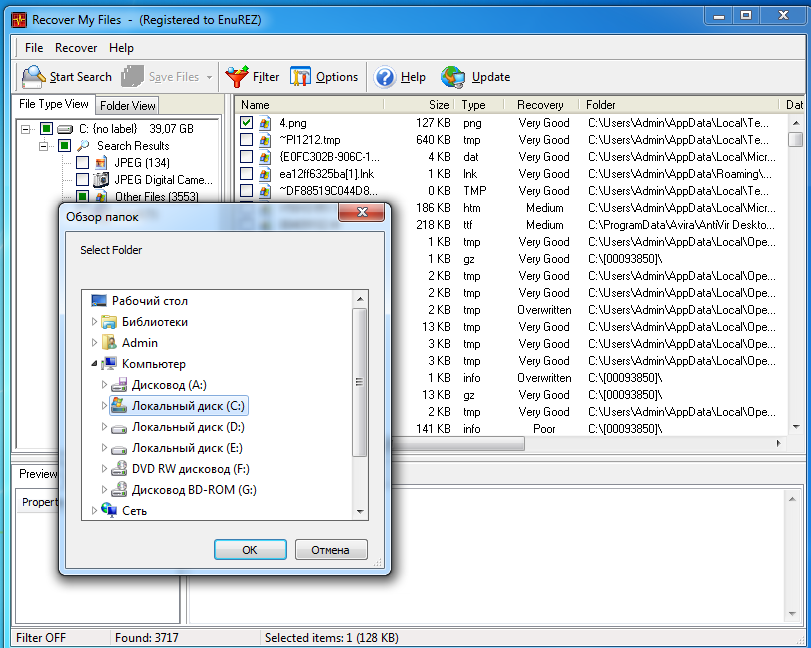The image size is (811, 648).
Task: Check the {E0FC302B-906C-1... file checkbox
Action: coord(247,157)
